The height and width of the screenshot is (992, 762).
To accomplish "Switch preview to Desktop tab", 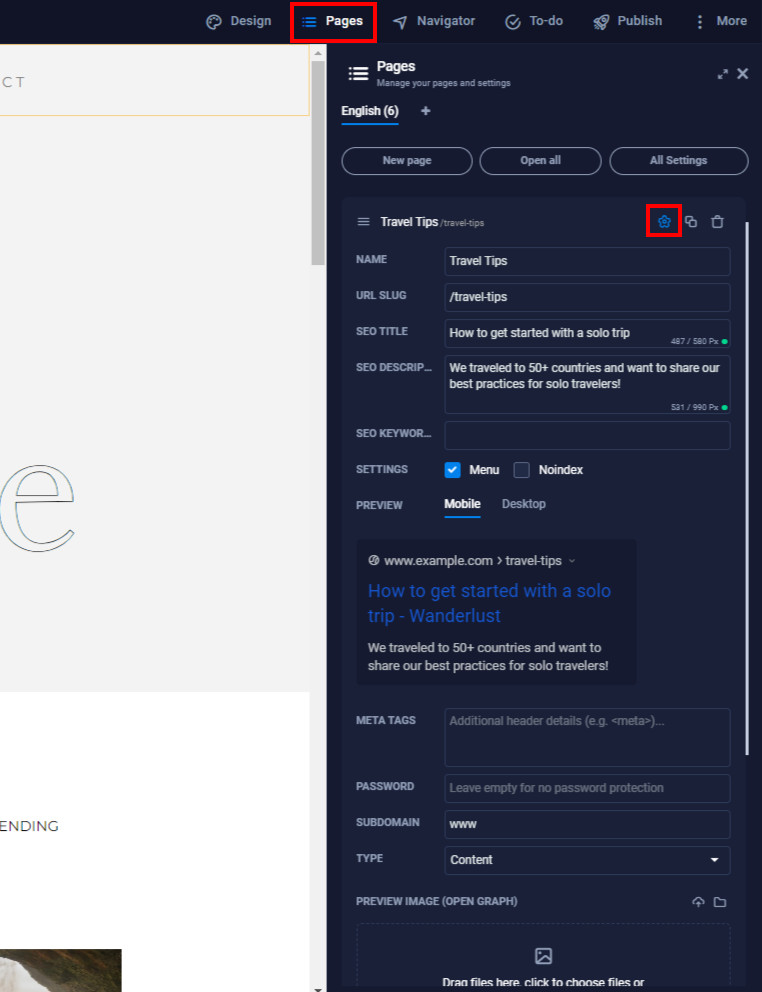I will [x=523, y=504].
